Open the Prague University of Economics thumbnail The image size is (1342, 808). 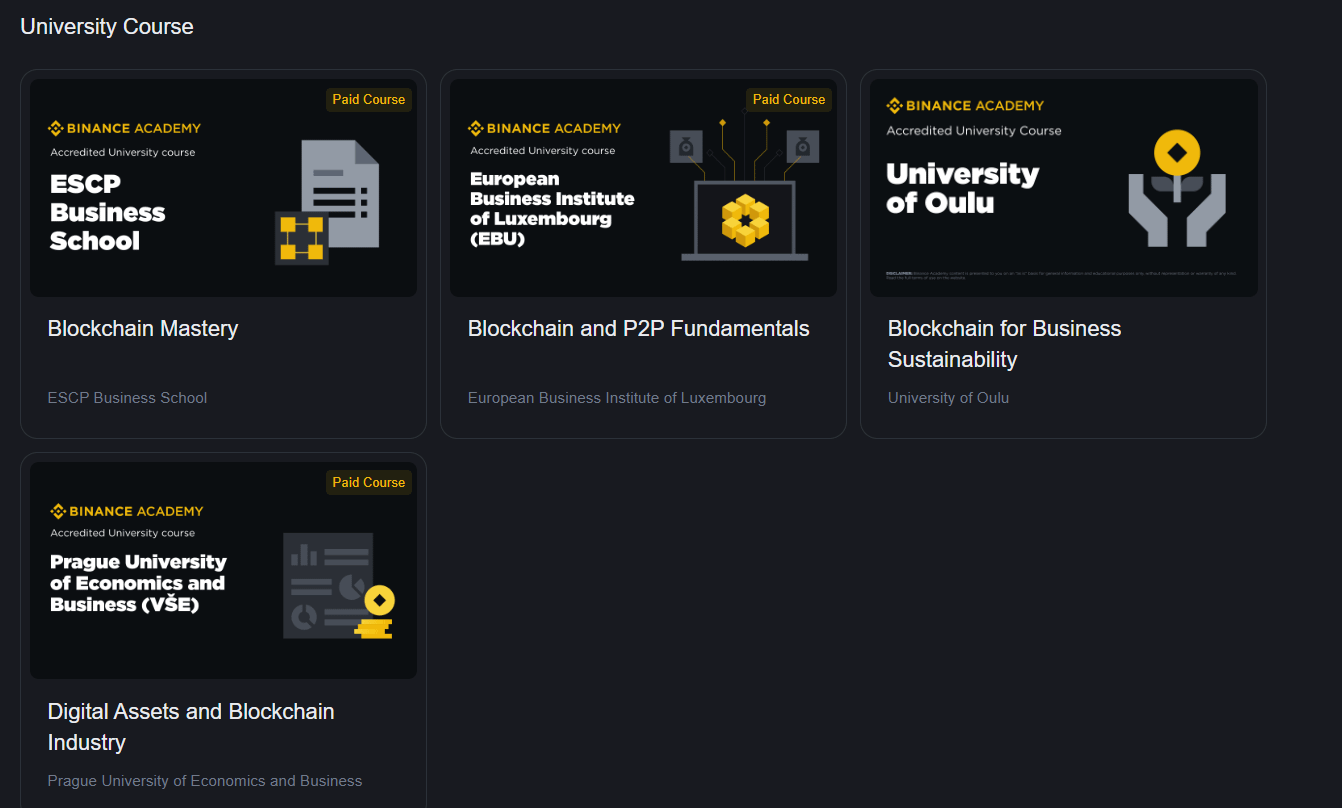tap(223, 570)
